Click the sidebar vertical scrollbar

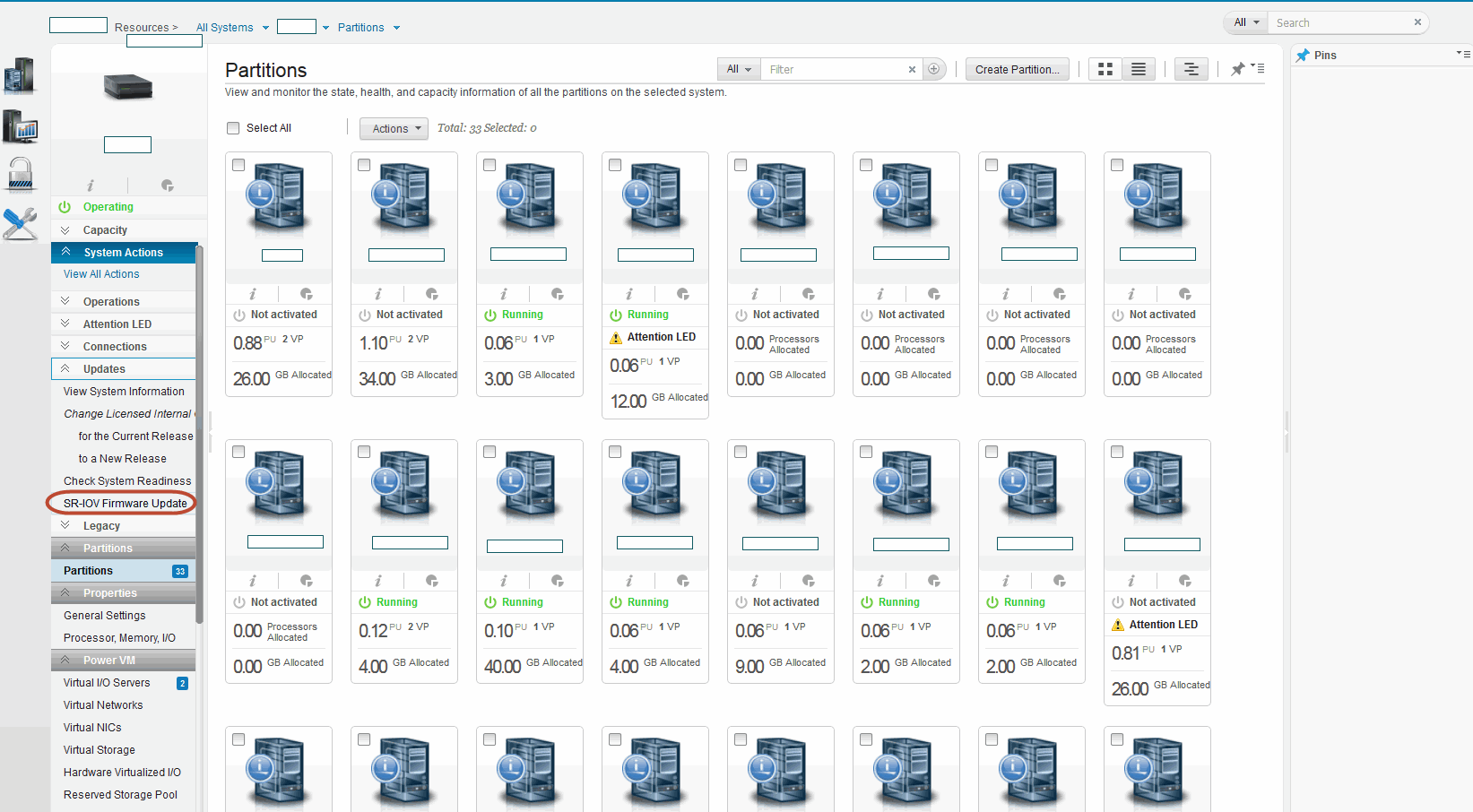[x=199, y=430]
